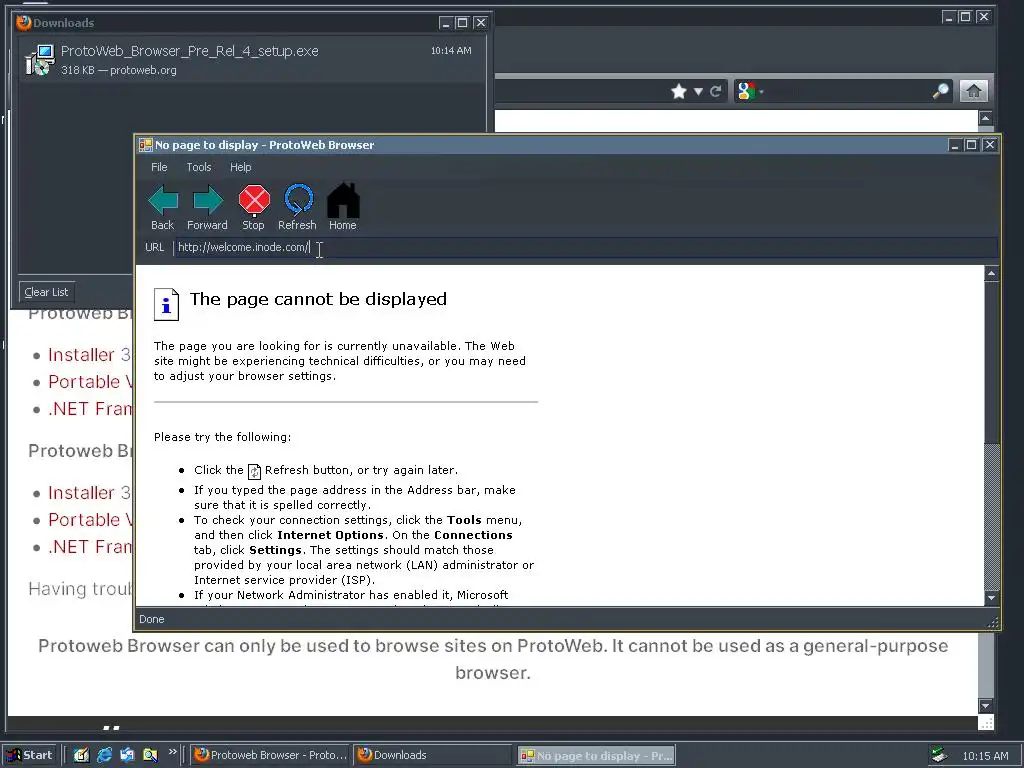Click the Outlook Express quick launch icon

(x=127, y=755)
